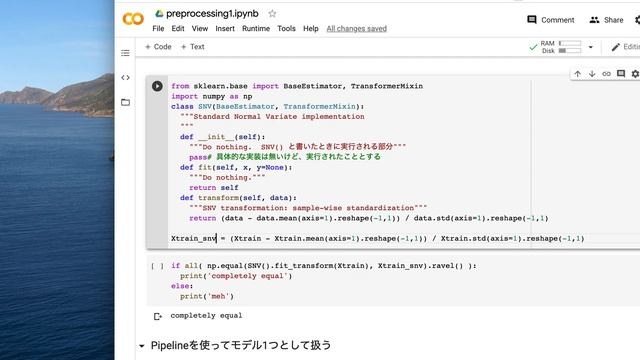Viewport: 640px width, 360px height.
Task: Open the Comment panel
Action: coord(551,20)
